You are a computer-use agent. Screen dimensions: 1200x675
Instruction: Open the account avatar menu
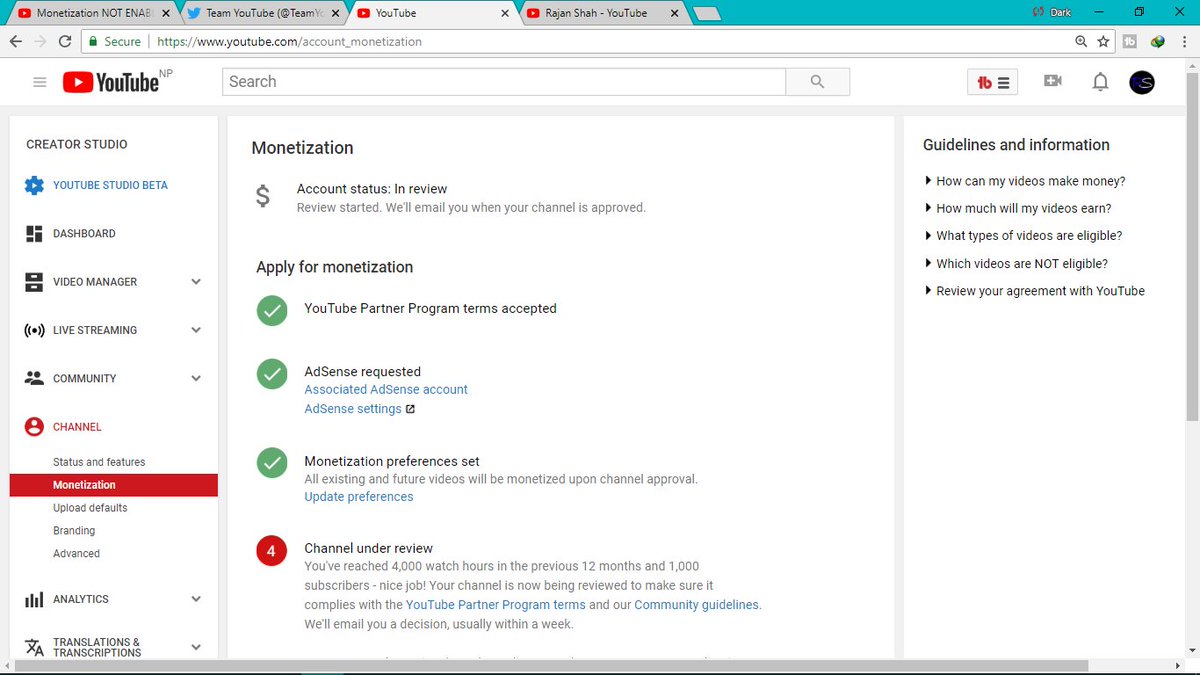click(x=1142, y=82)
